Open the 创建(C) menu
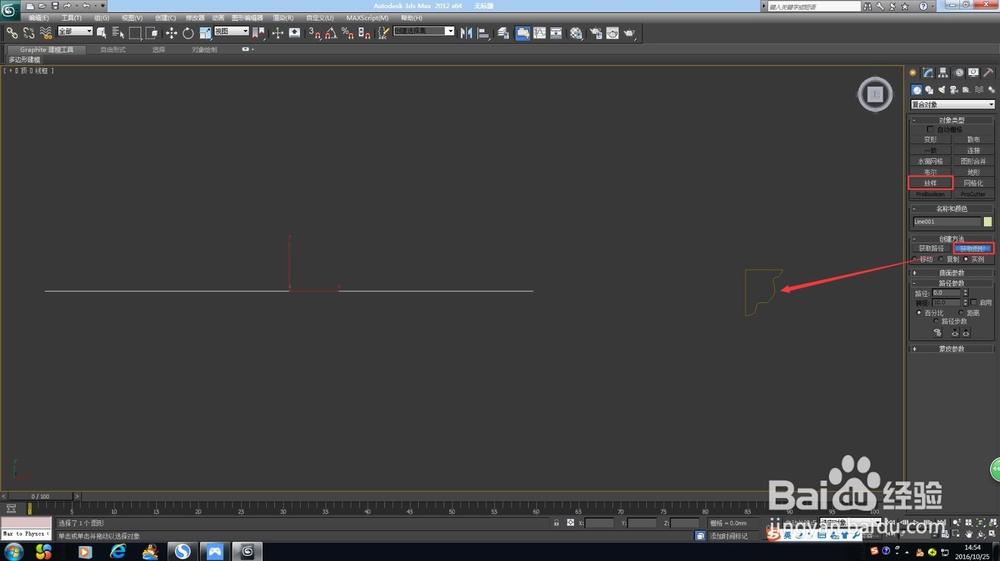This screenshot has width=1000, height=561. [x=165, y=18]
